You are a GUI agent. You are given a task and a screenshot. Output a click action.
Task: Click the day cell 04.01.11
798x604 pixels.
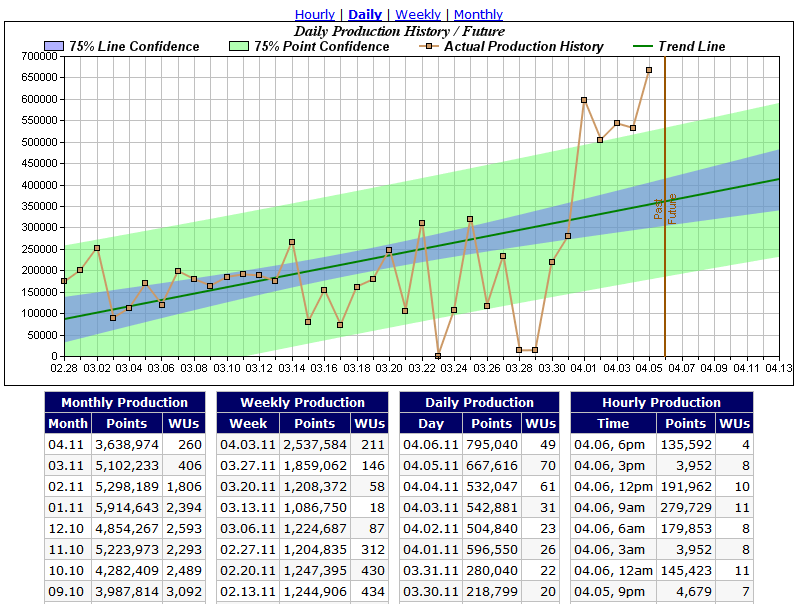pos(431,550)
